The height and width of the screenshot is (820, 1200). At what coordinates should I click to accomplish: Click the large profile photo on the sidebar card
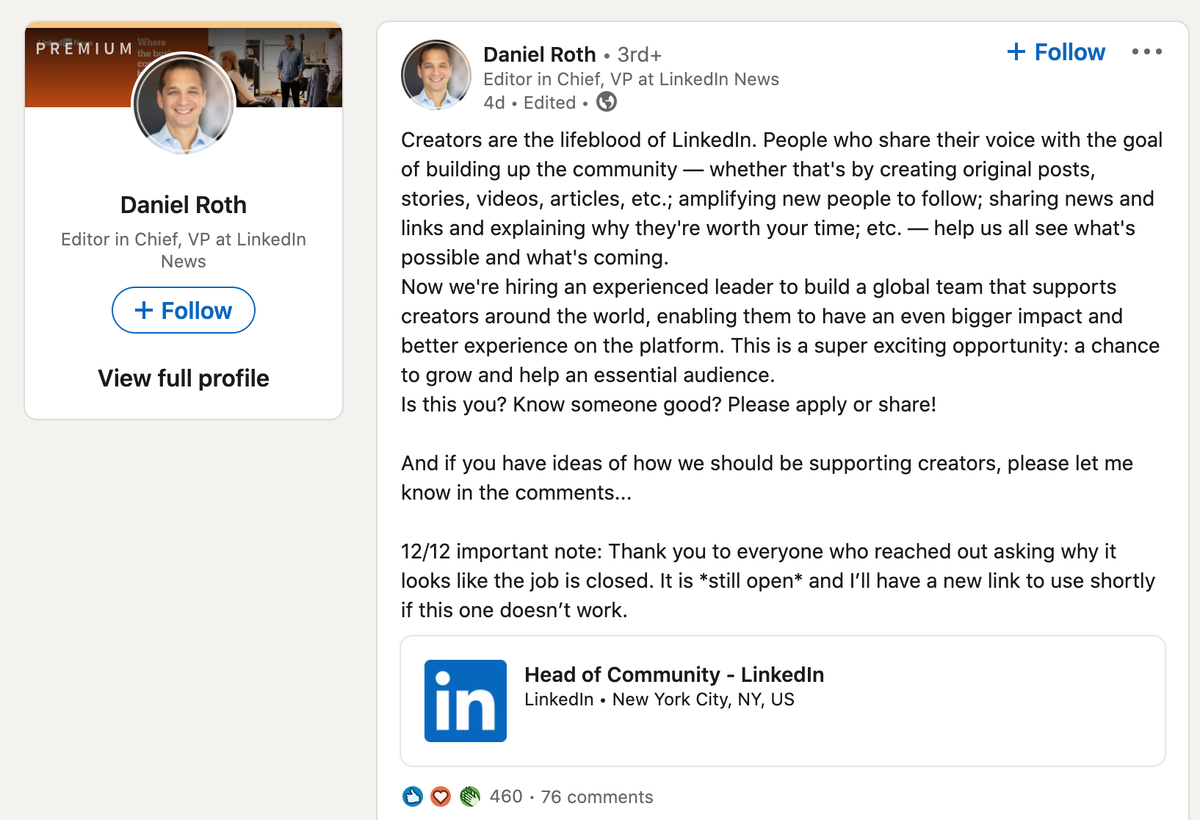[x=183, y=104]
